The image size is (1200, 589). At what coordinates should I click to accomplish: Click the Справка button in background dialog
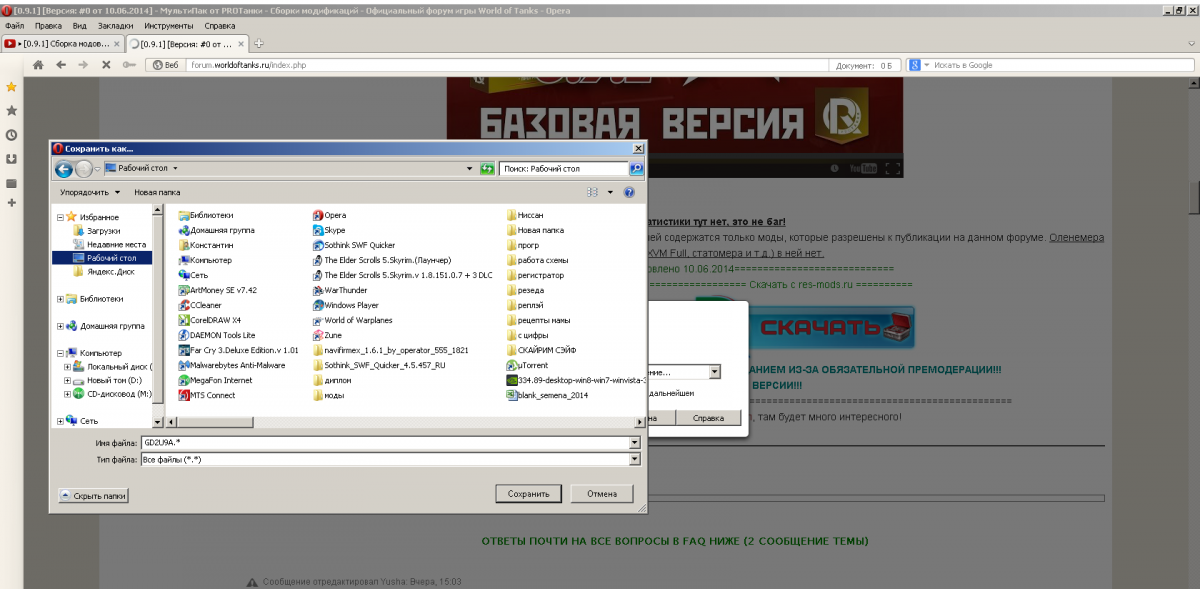(708, 418)
